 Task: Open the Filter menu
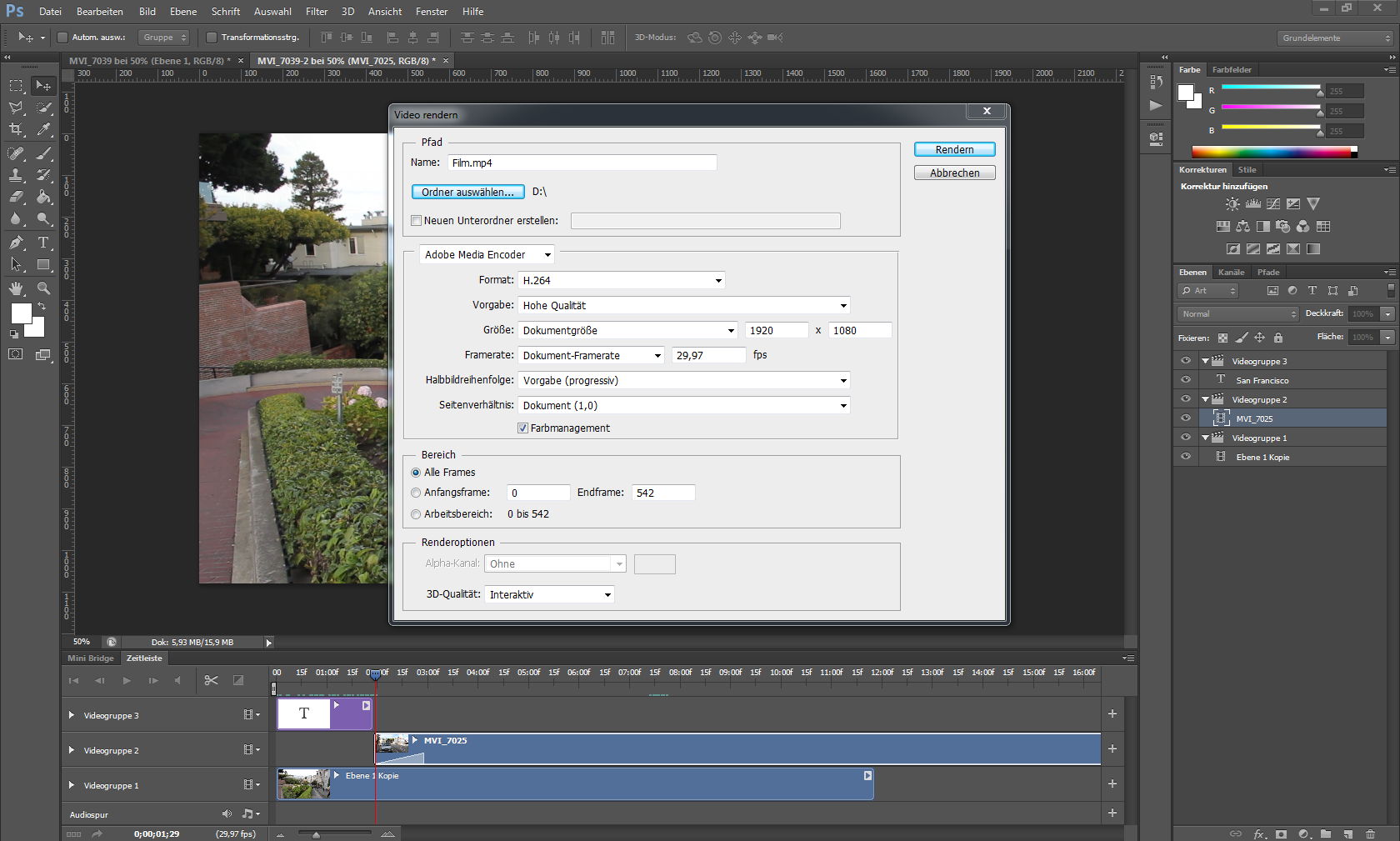[316, 12]
